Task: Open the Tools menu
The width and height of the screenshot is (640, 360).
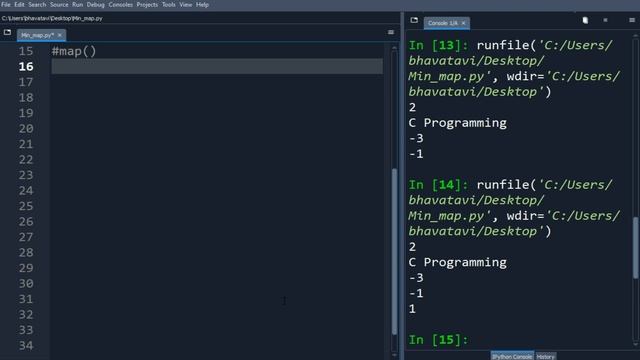Action: pyautogui.click(x=169, y=5)
